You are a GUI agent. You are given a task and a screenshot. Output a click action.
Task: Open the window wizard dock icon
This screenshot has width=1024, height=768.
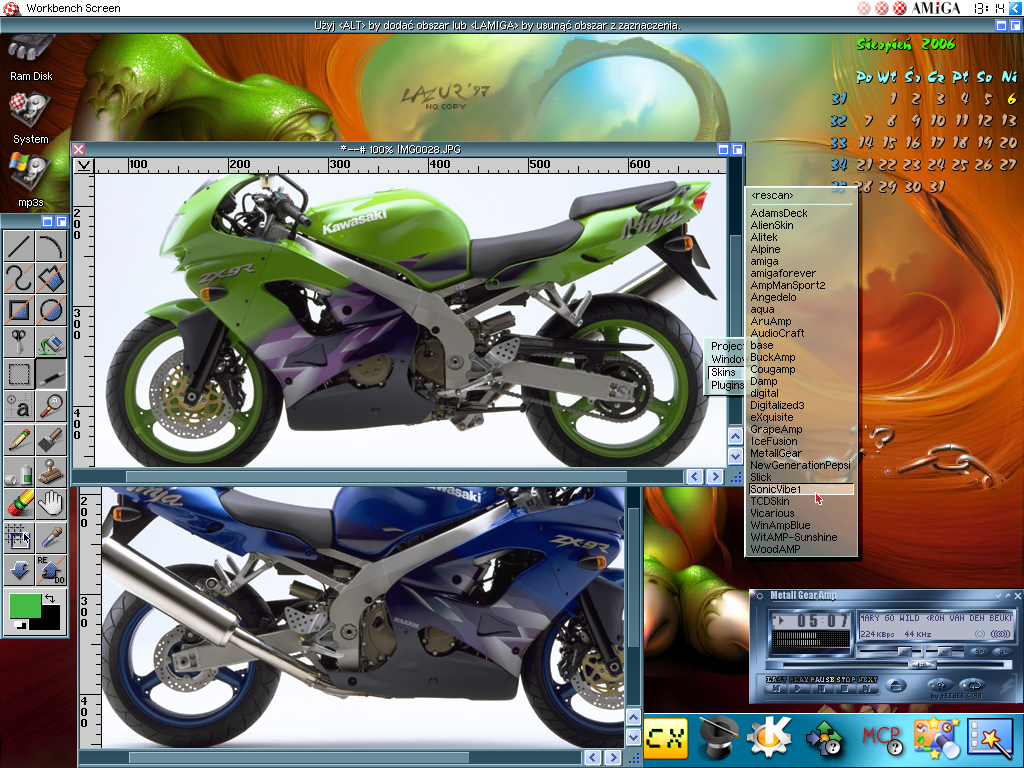coord(989,739)
